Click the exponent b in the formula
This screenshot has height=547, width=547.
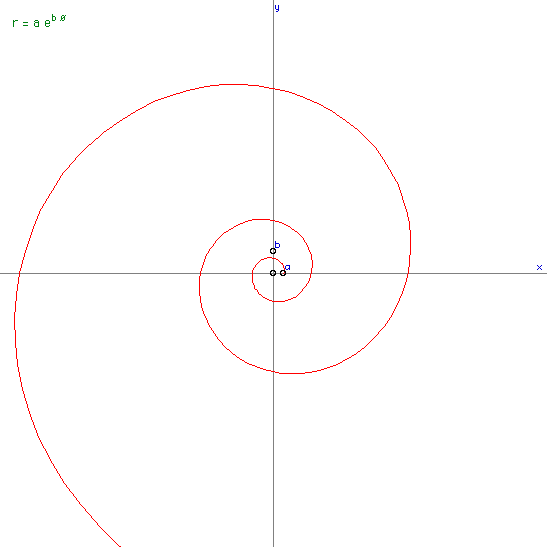click(54, 17)
